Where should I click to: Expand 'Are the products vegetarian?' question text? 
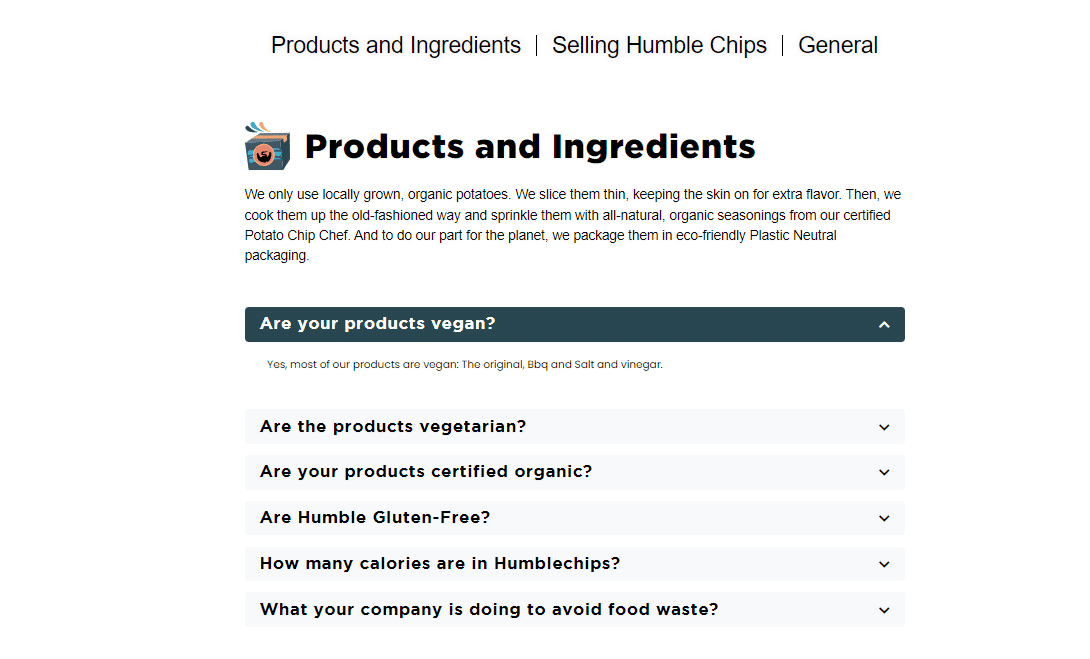(393, 427)
